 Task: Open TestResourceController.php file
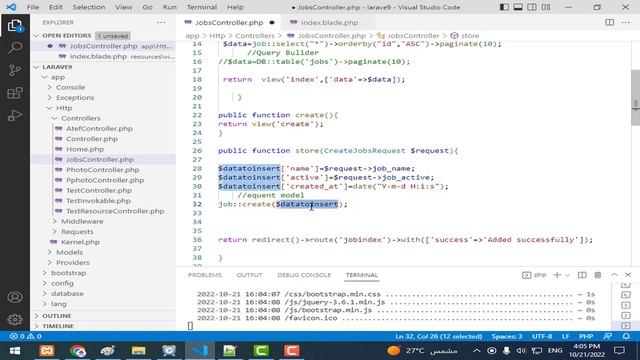click(115, 211)
